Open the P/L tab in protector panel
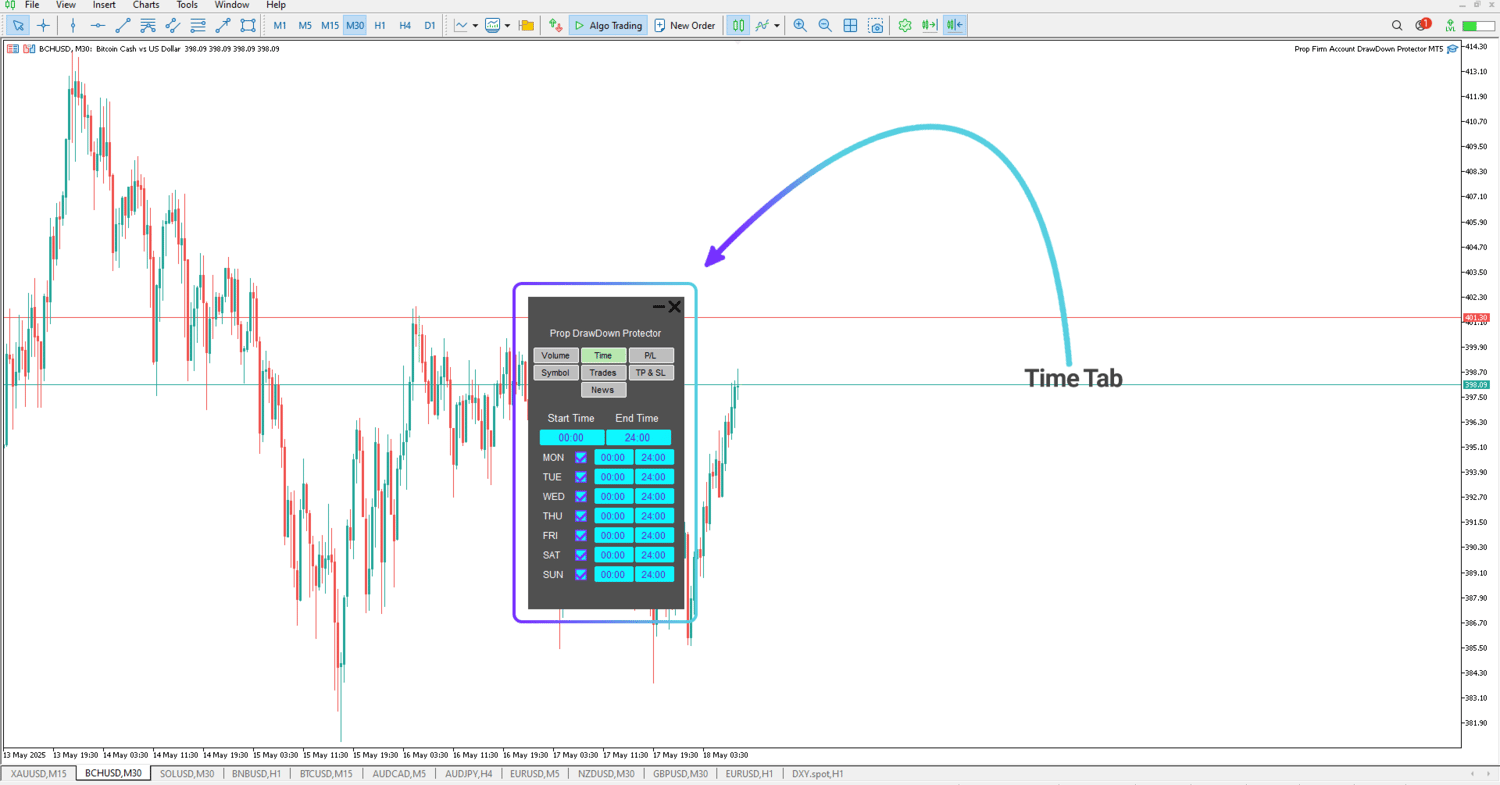Screen dimensions: 1500x785 (651, 356)
